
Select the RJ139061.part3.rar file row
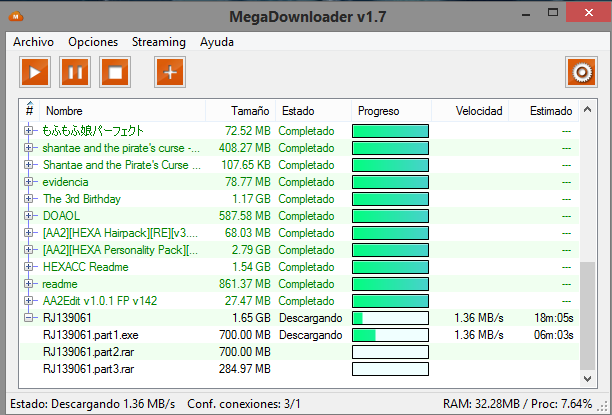click(299, 369)
